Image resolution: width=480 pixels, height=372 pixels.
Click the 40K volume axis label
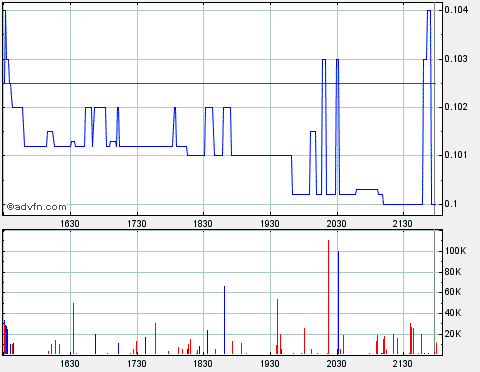point(453,313)
